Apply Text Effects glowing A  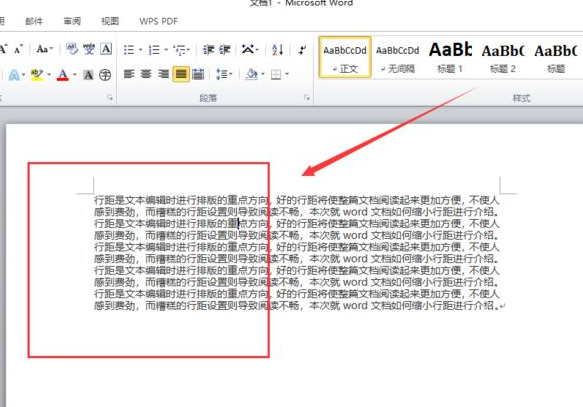(x=14, y=75)
